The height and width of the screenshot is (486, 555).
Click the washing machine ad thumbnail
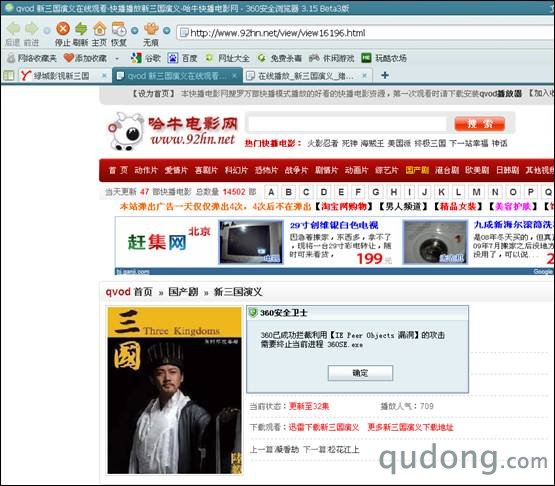436,242
